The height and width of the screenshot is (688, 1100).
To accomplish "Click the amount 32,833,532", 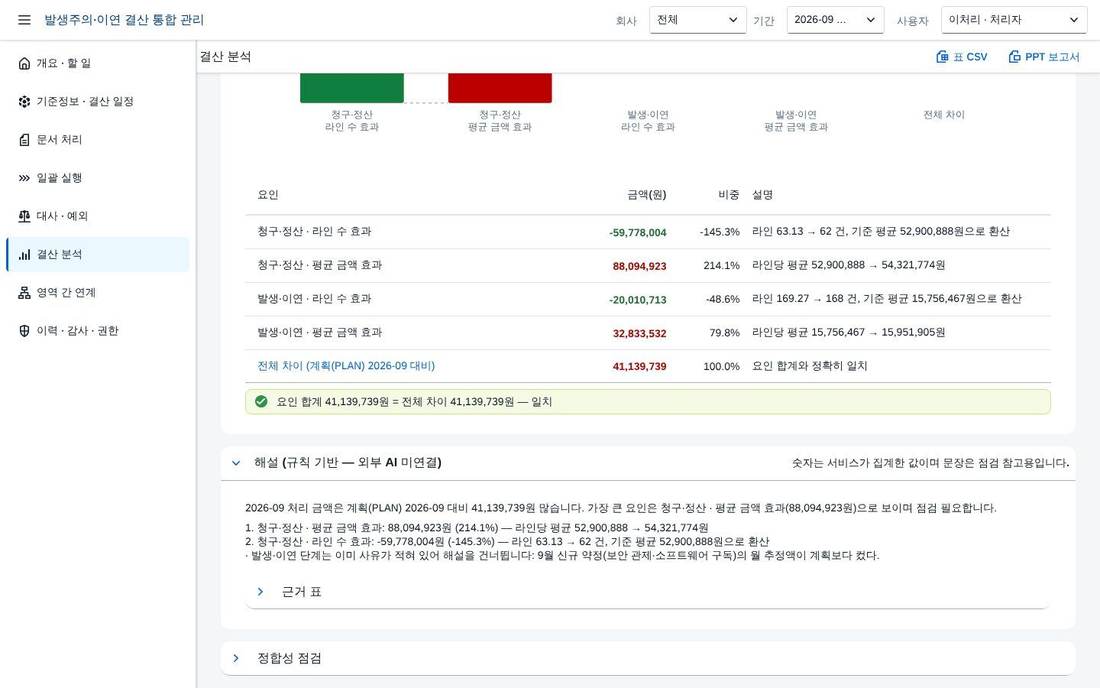I will coord(640,334).
